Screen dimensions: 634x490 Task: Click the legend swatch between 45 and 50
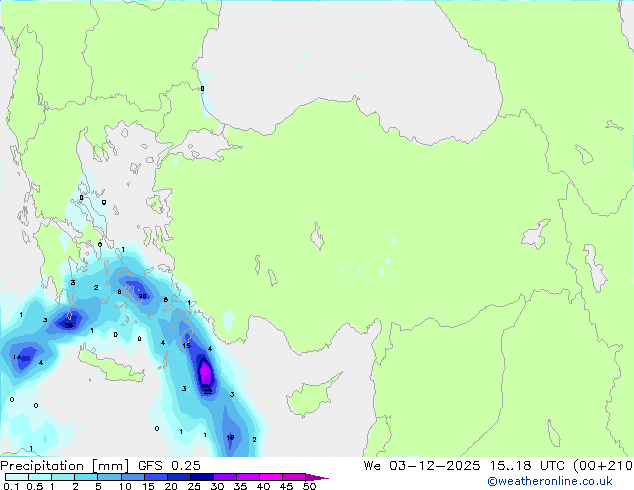pos(294,477)
